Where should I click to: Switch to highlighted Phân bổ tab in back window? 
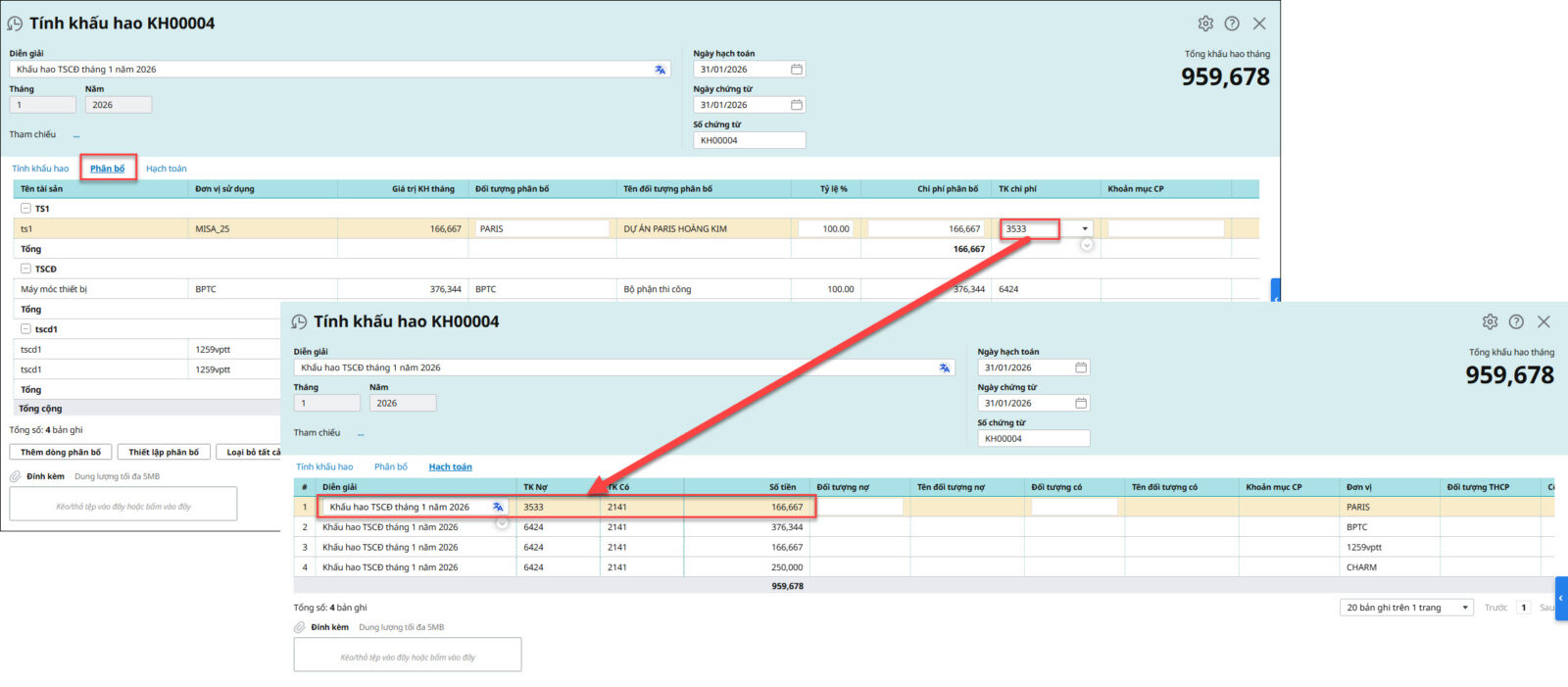coord(108,169)
